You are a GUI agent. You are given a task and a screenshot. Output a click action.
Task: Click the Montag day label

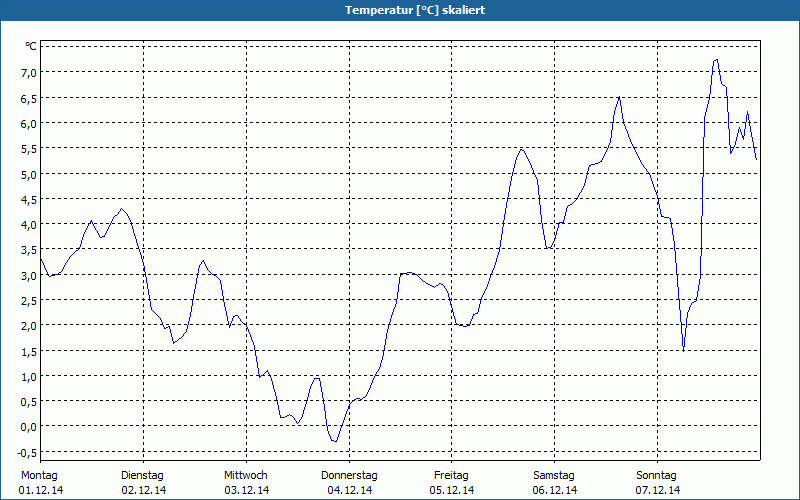[x=40, y=475]
